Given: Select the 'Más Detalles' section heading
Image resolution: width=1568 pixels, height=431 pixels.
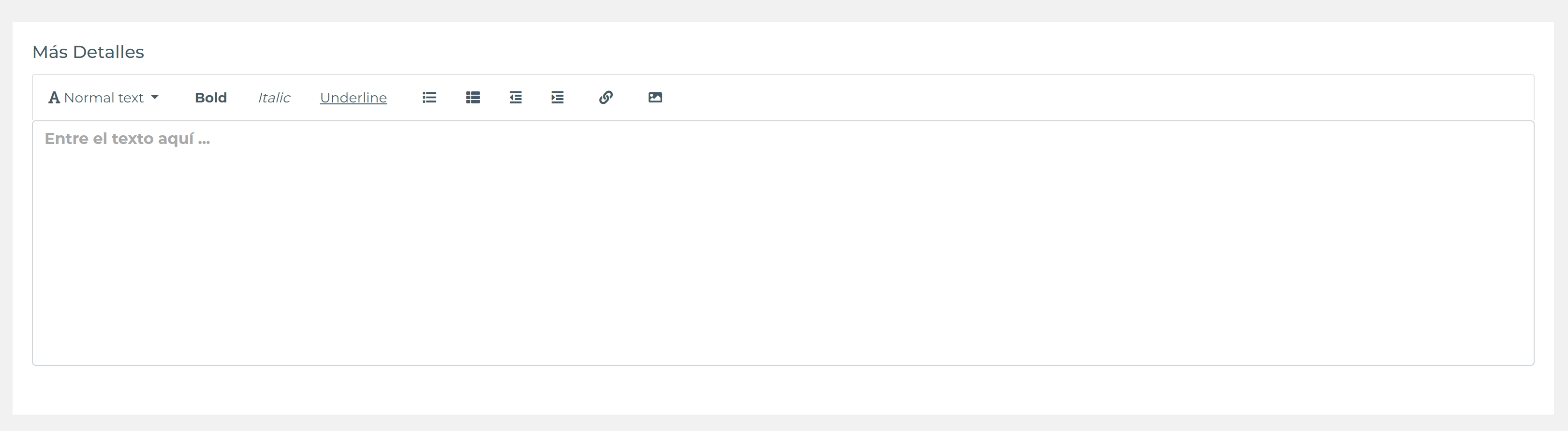Looking at the screenshot, I should (88, 52).
